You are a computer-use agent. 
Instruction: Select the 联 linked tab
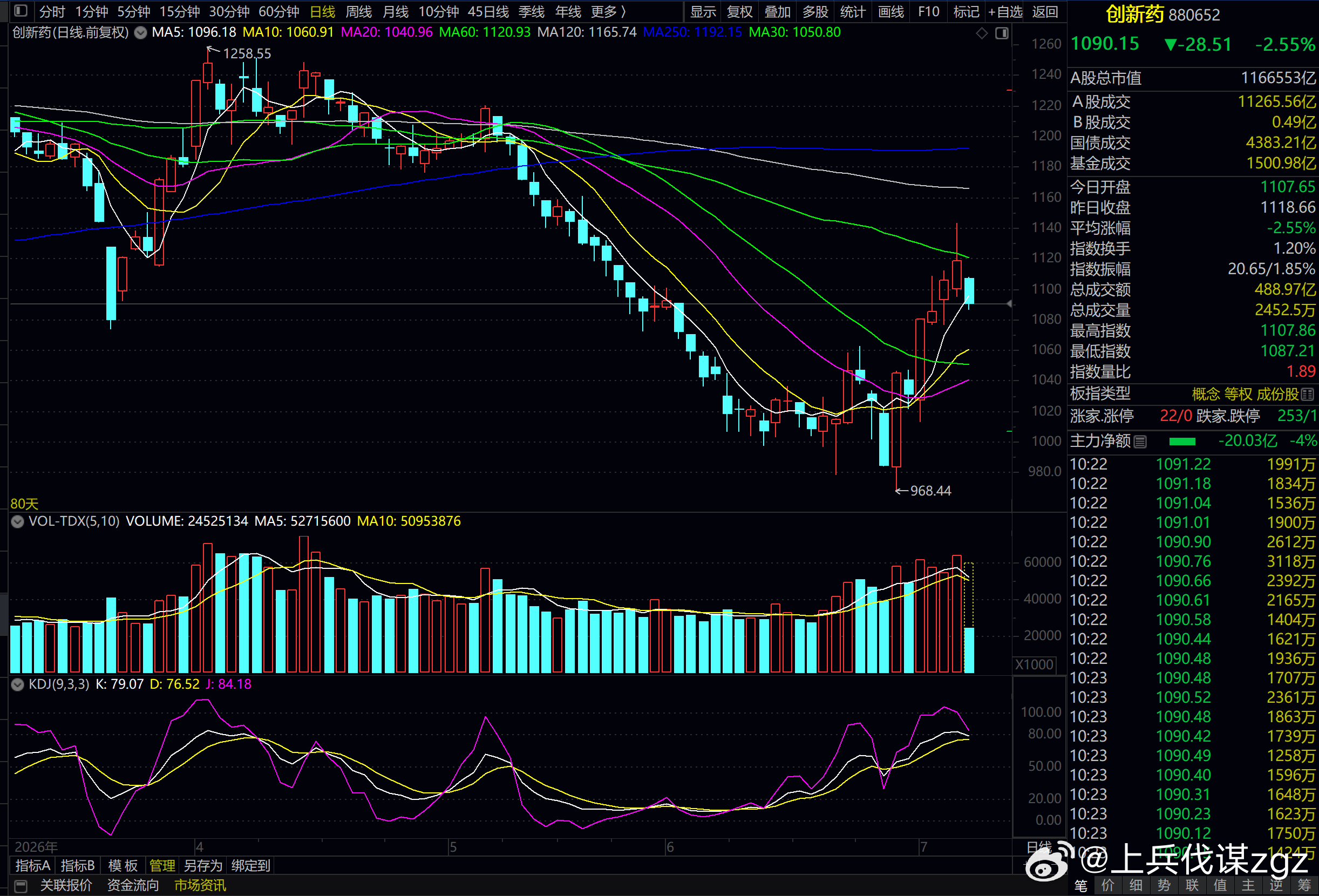1192,886
